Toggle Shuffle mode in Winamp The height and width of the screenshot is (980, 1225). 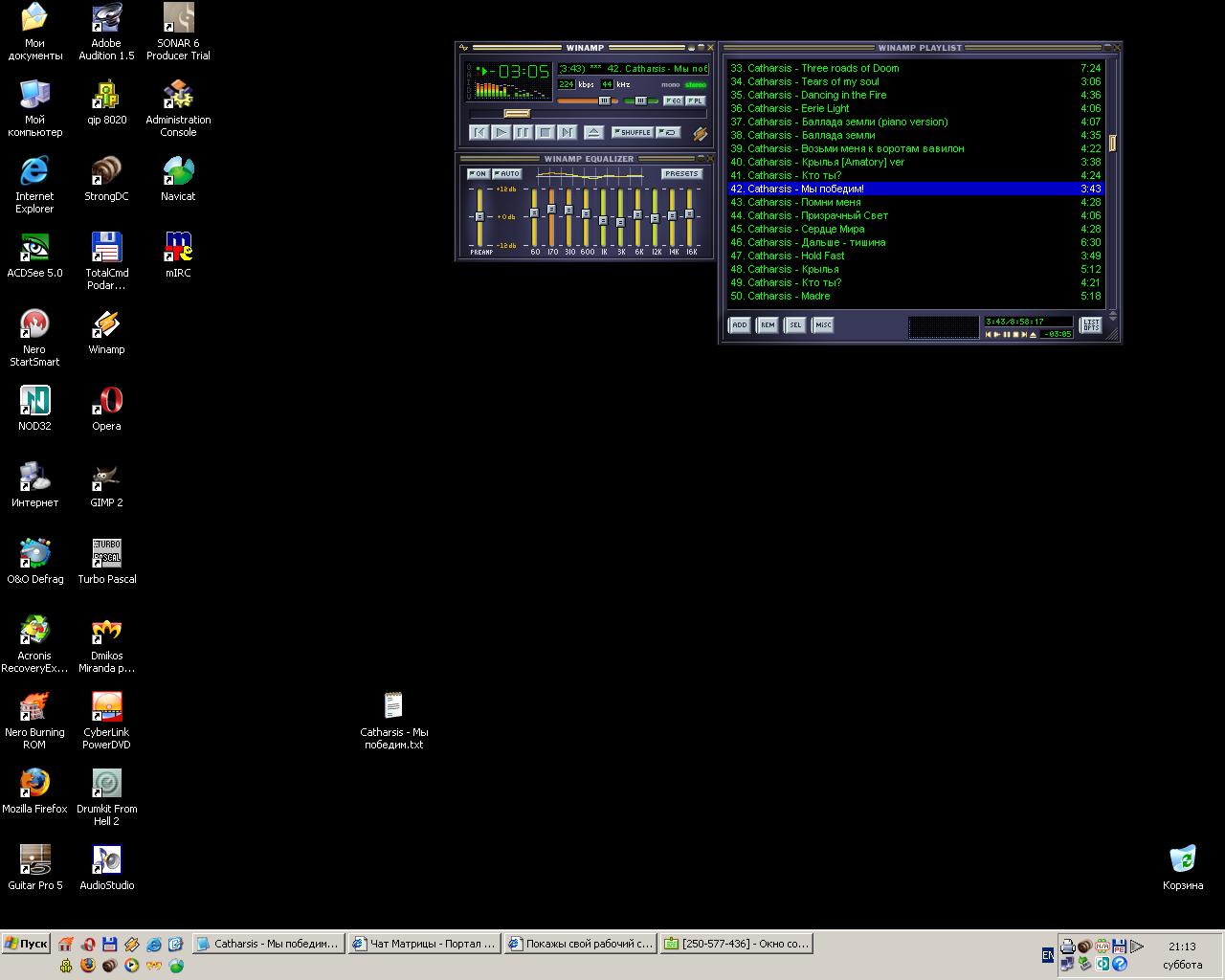[633, 132]
